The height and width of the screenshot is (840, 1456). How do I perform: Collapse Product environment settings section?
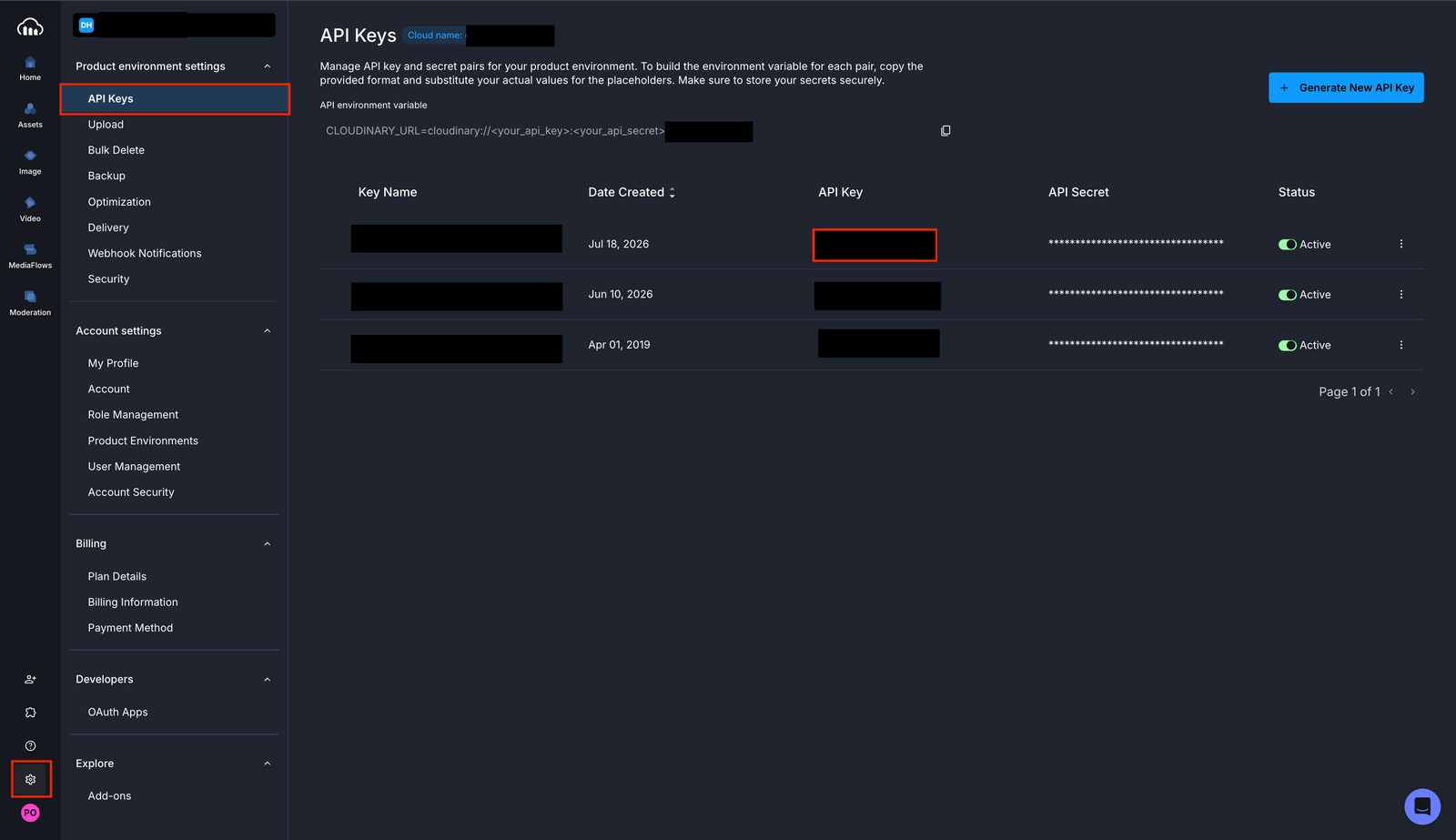tap(267, 66)
